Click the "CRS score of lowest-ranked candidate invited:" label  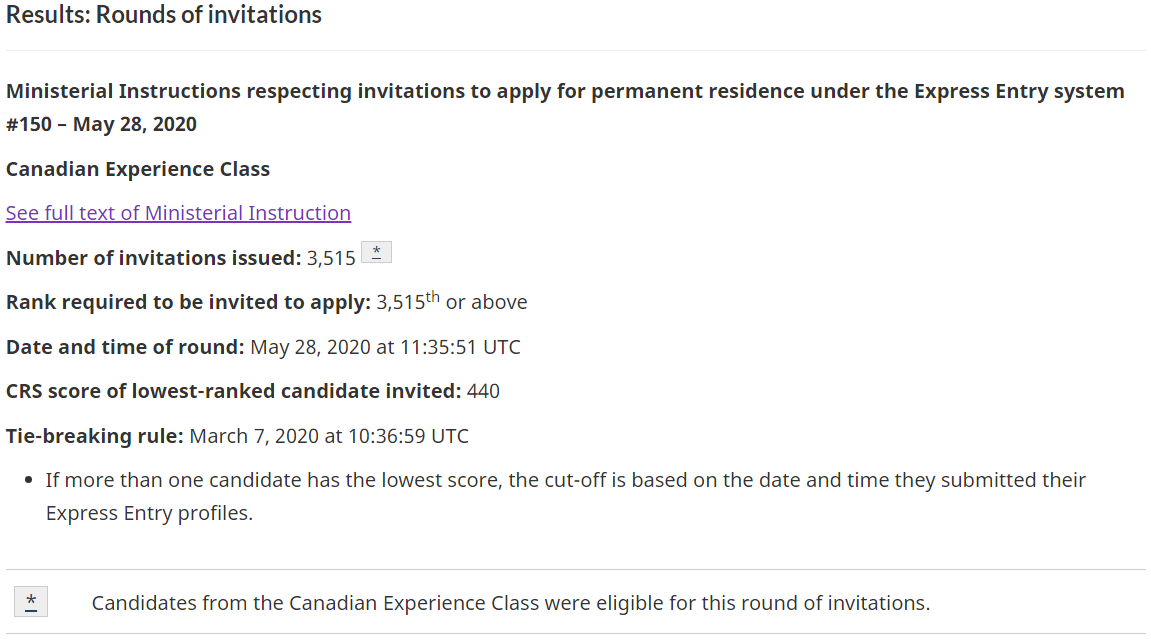click(x=233, y=391)
